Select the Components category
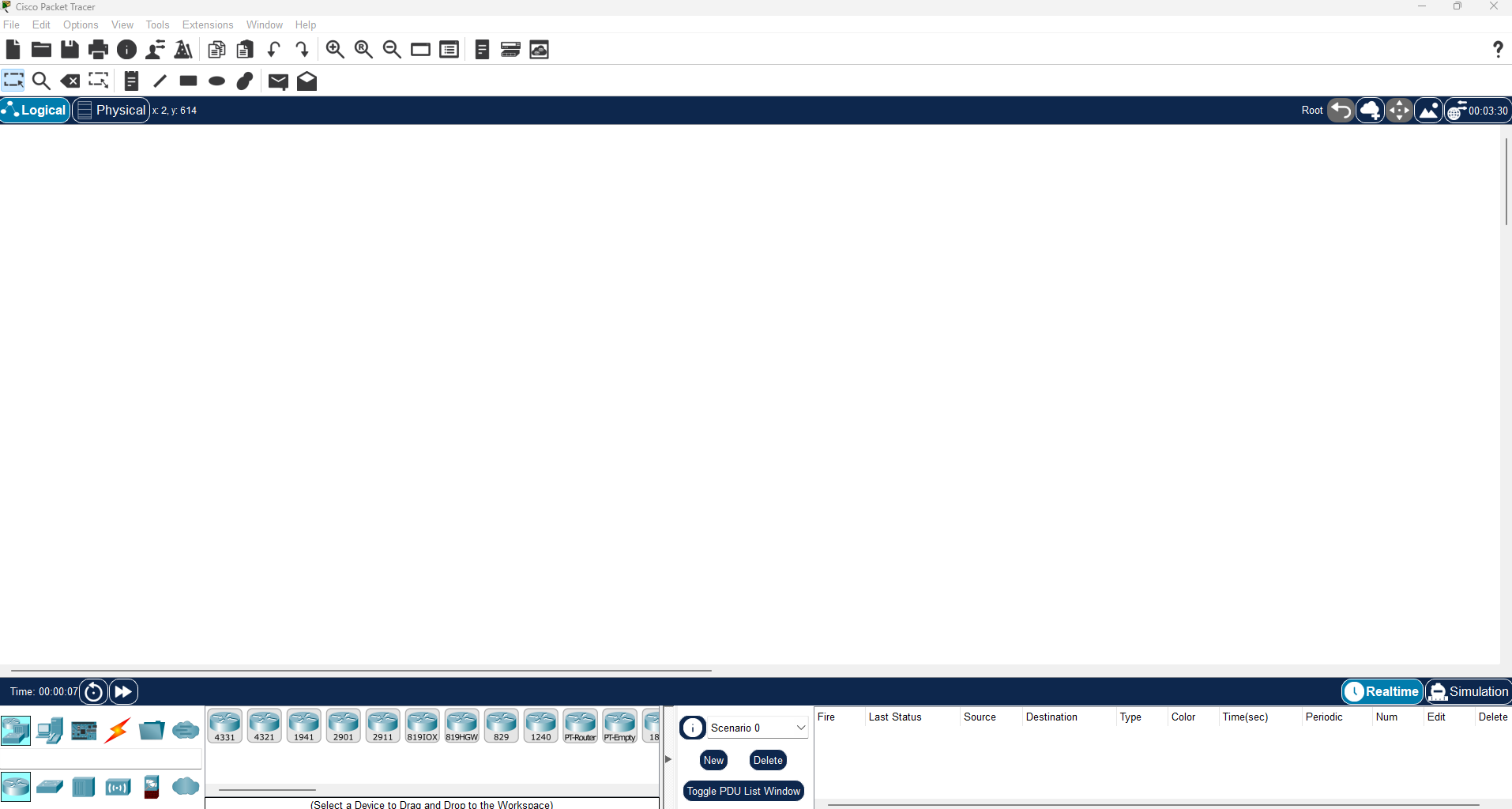Image resolution: width=1512 pixels, height=809 pixels. [x=84, y=730]
